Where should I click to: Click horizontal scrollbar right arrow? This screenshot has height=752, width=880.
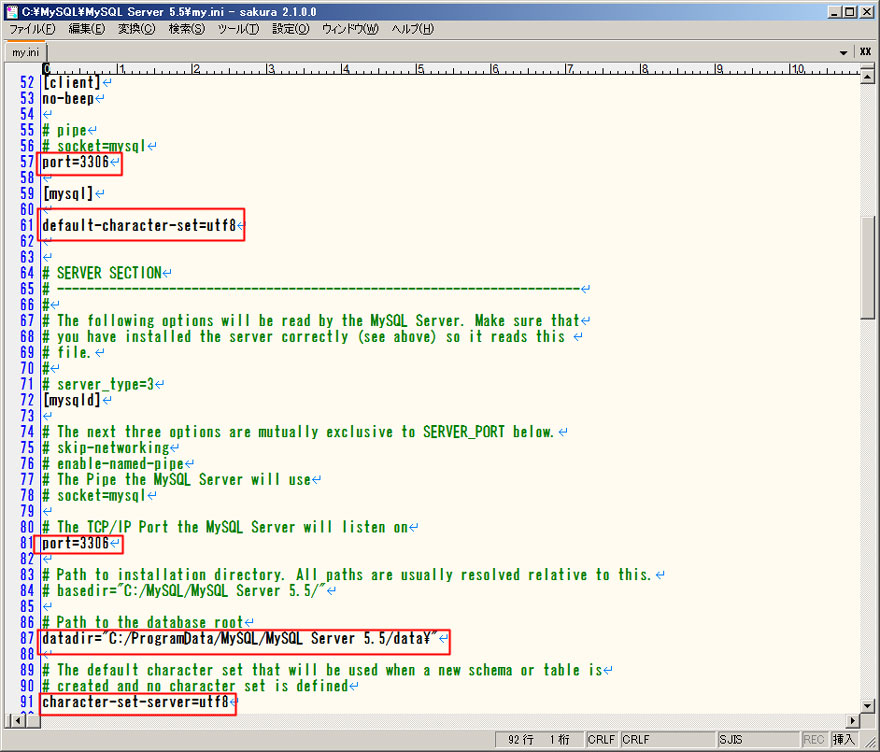tap(852, 721)
